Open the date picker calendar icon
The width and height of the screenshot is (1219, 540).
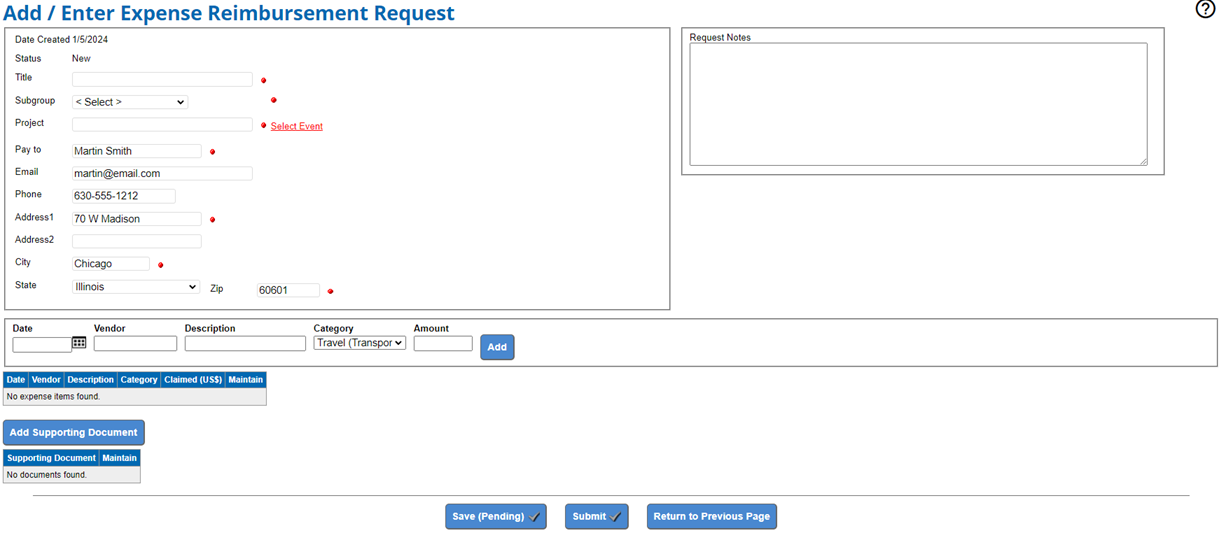click(79, 342)
